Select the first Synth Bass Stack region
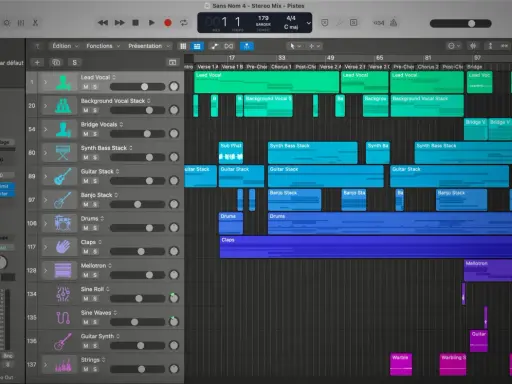 coord(313,153)
